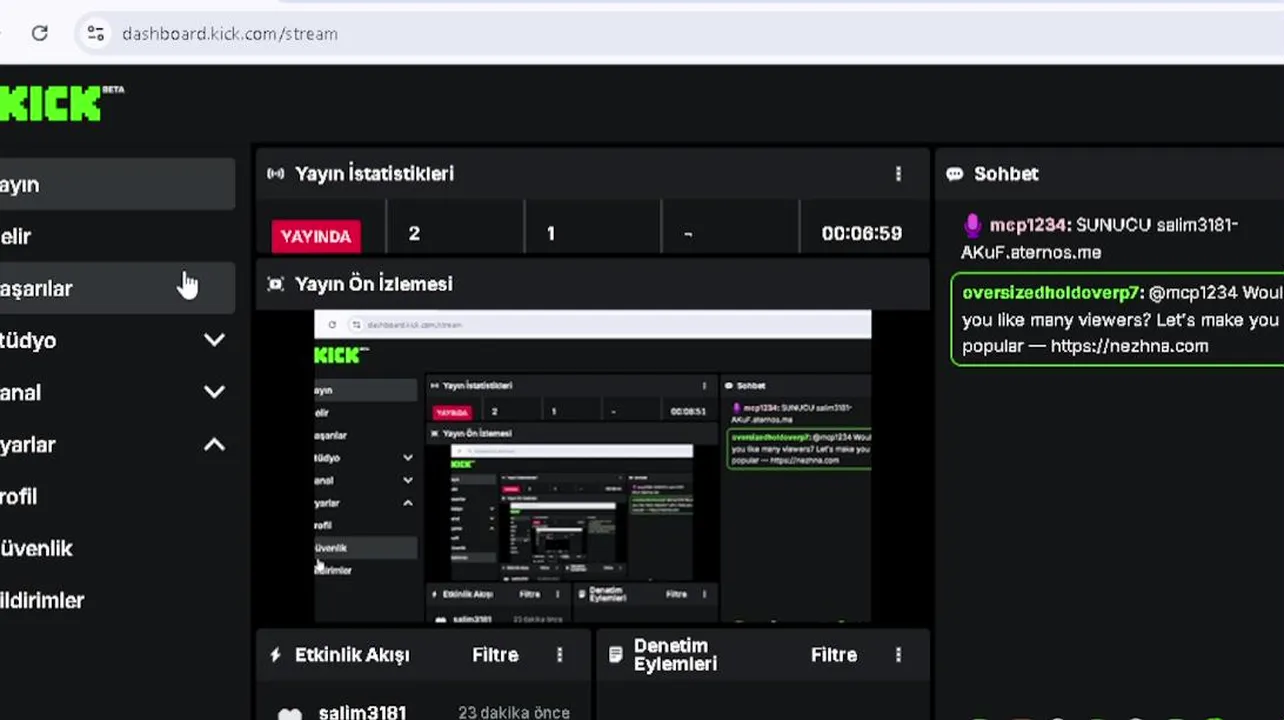Expand the Kanal sidebar chevron
The width and height of the screenshot is (1284, 720).
(214, 392)
